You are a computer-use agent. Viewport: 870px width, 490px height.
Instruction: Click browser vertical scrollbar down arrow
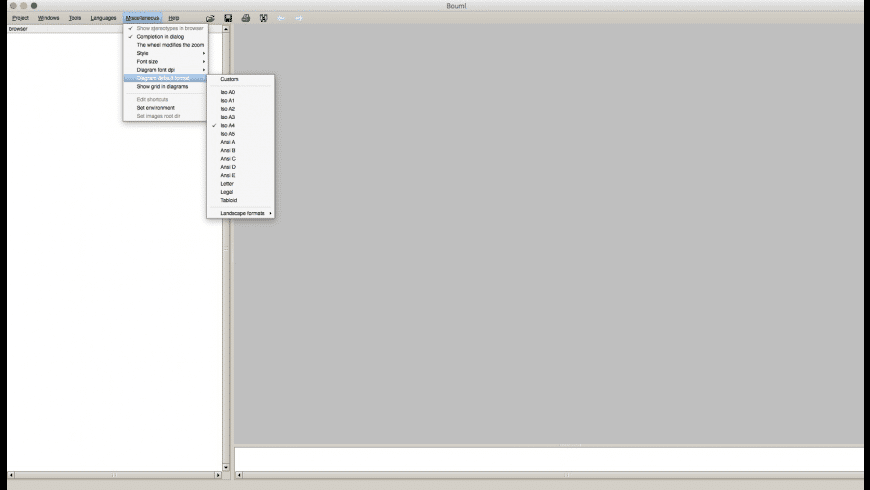[x=226, y=467]
